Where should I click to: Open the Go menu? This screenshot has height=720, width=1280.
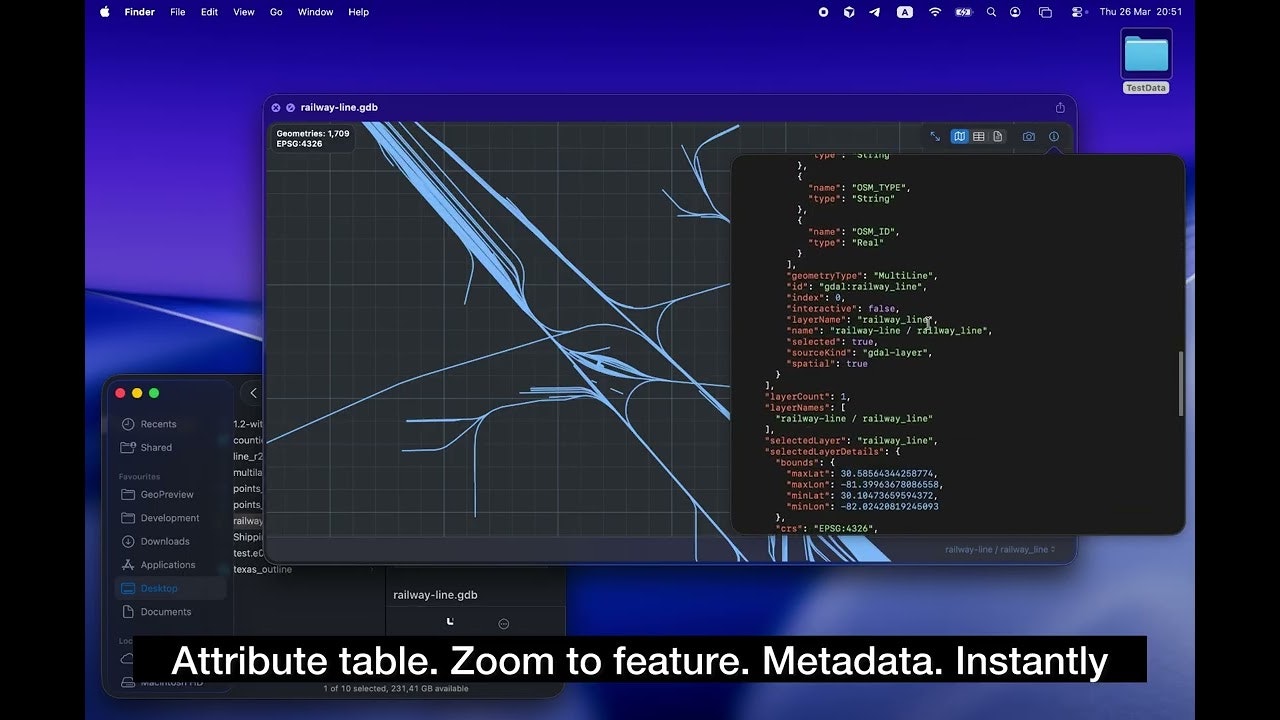pos(276,12)
